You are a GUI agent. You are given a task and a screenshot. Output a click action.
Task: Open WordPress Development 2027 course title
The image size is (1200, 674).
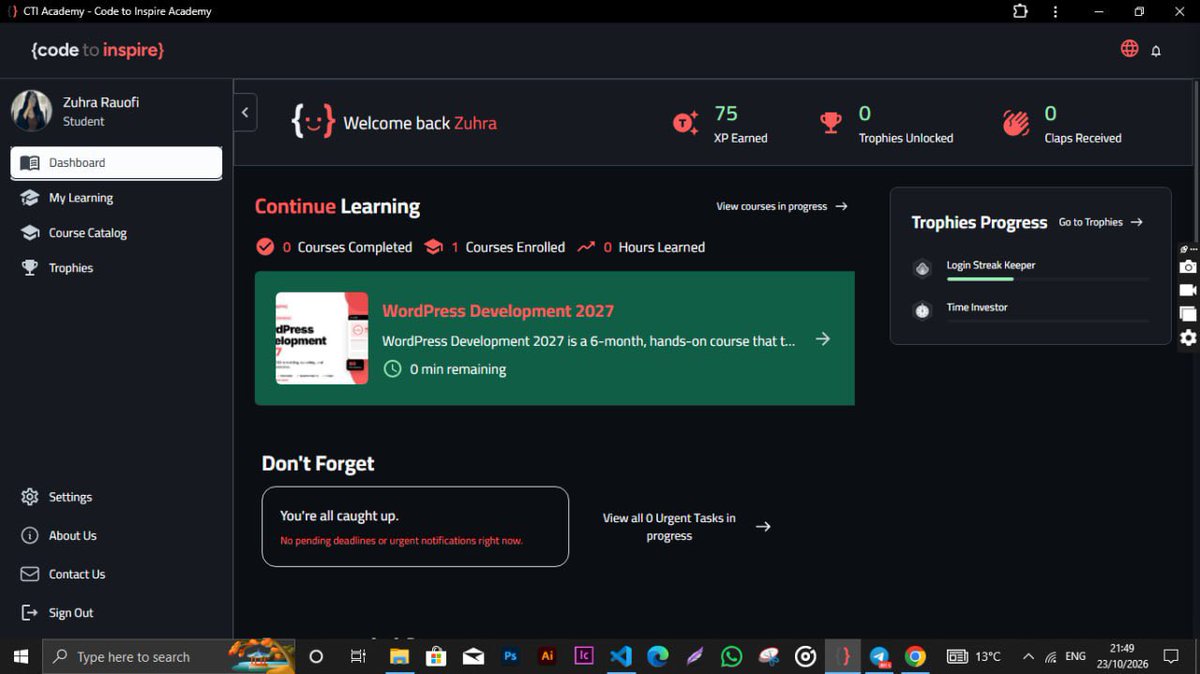498,311
